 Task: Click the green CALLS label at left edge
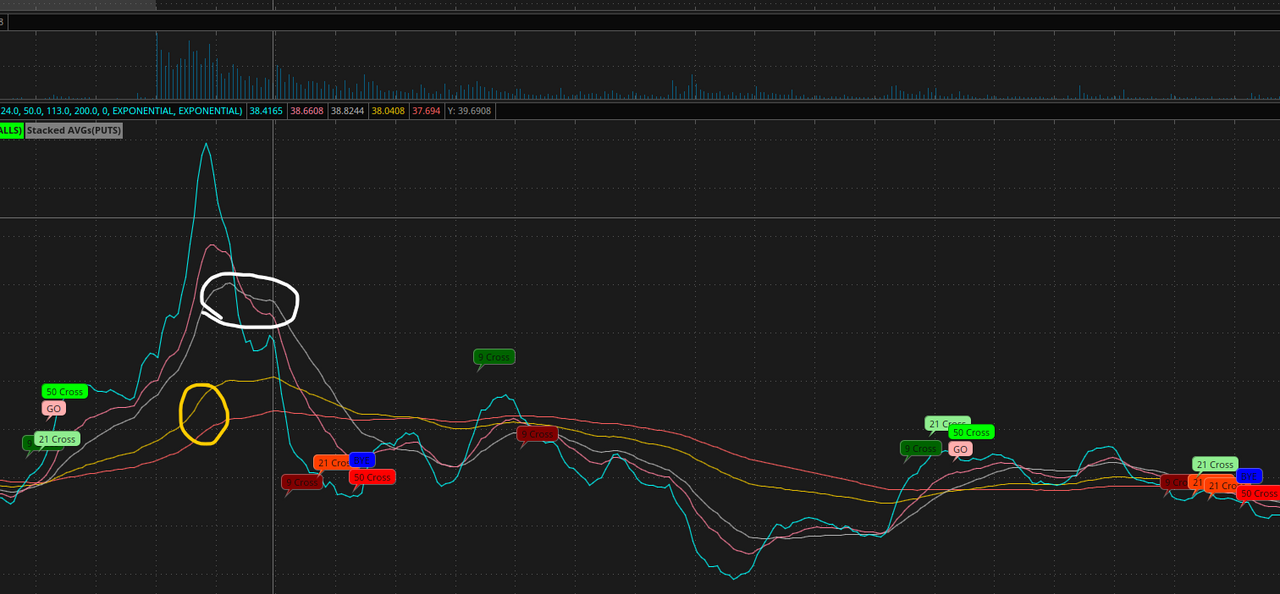pyautogui.click(x=10, y=130)
